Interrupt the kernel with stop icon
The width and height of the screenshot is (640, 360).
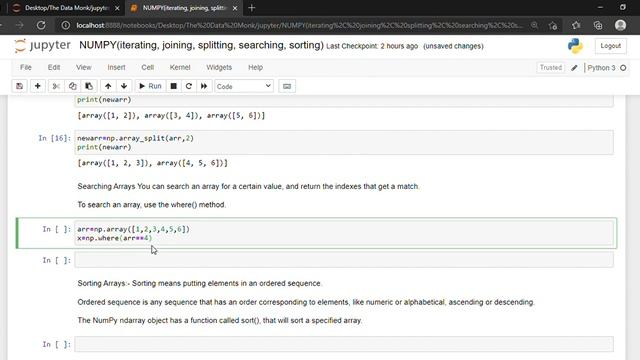point(173,86)
